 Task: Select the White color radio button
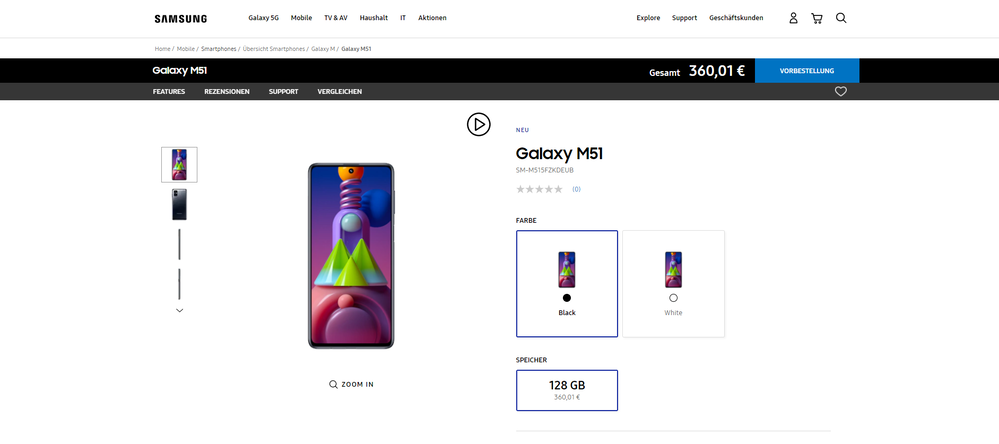pyautogui.click(x=673, y=297)
